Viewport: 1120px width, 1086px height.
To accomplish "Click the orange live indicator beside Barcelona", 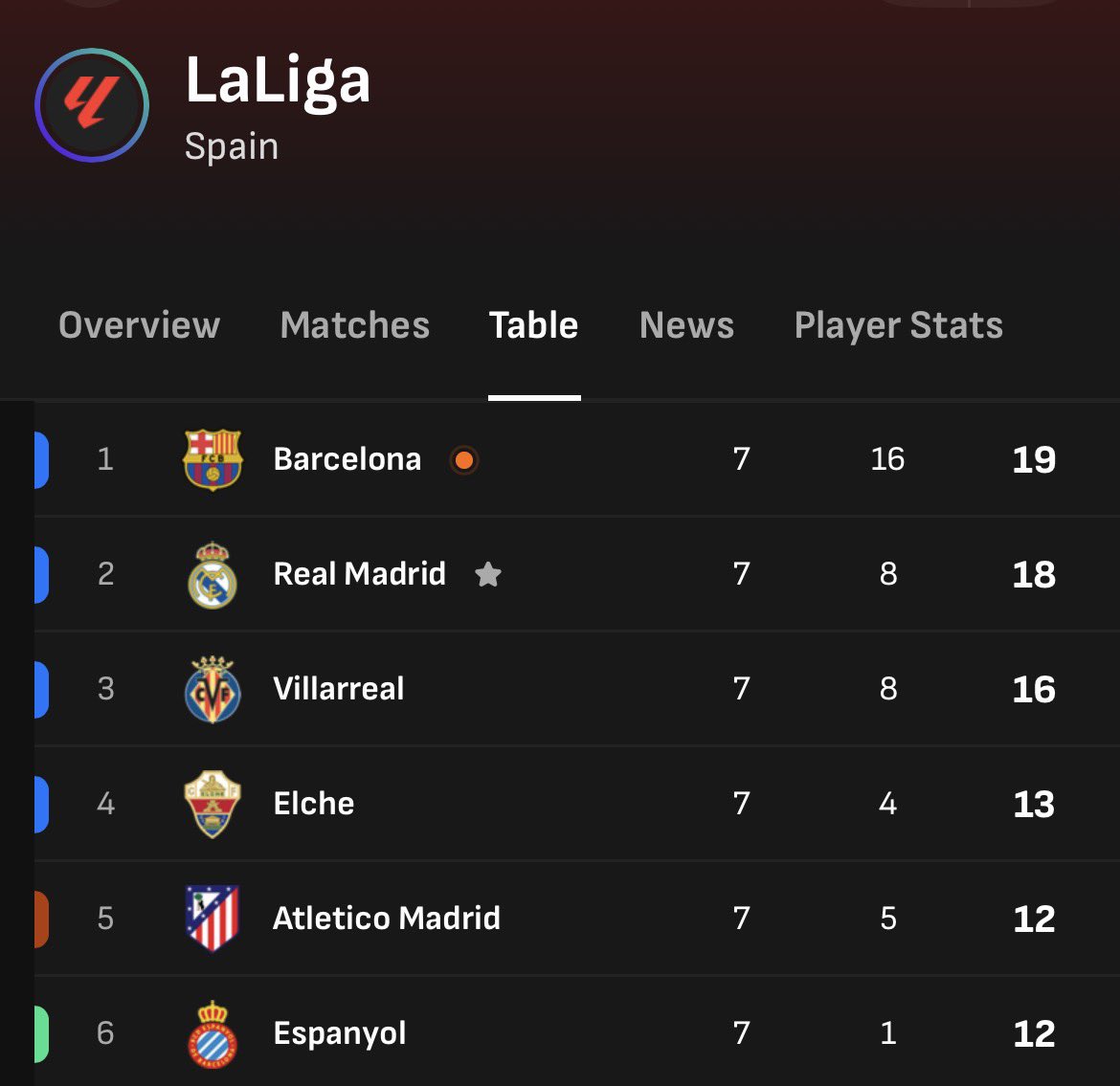I will tap(463, 460).
